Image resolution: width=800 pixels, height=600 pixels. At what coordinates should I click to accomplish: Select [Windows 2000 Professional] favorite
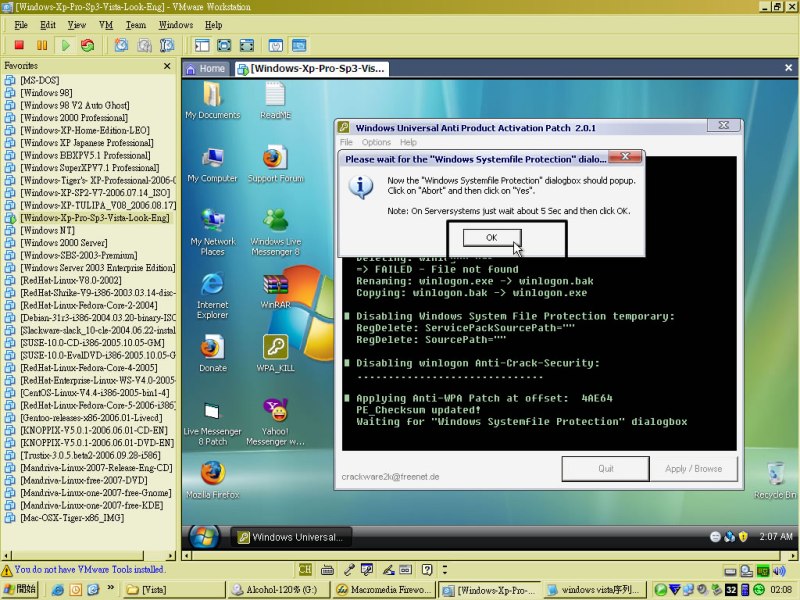[x=74, y=117]
